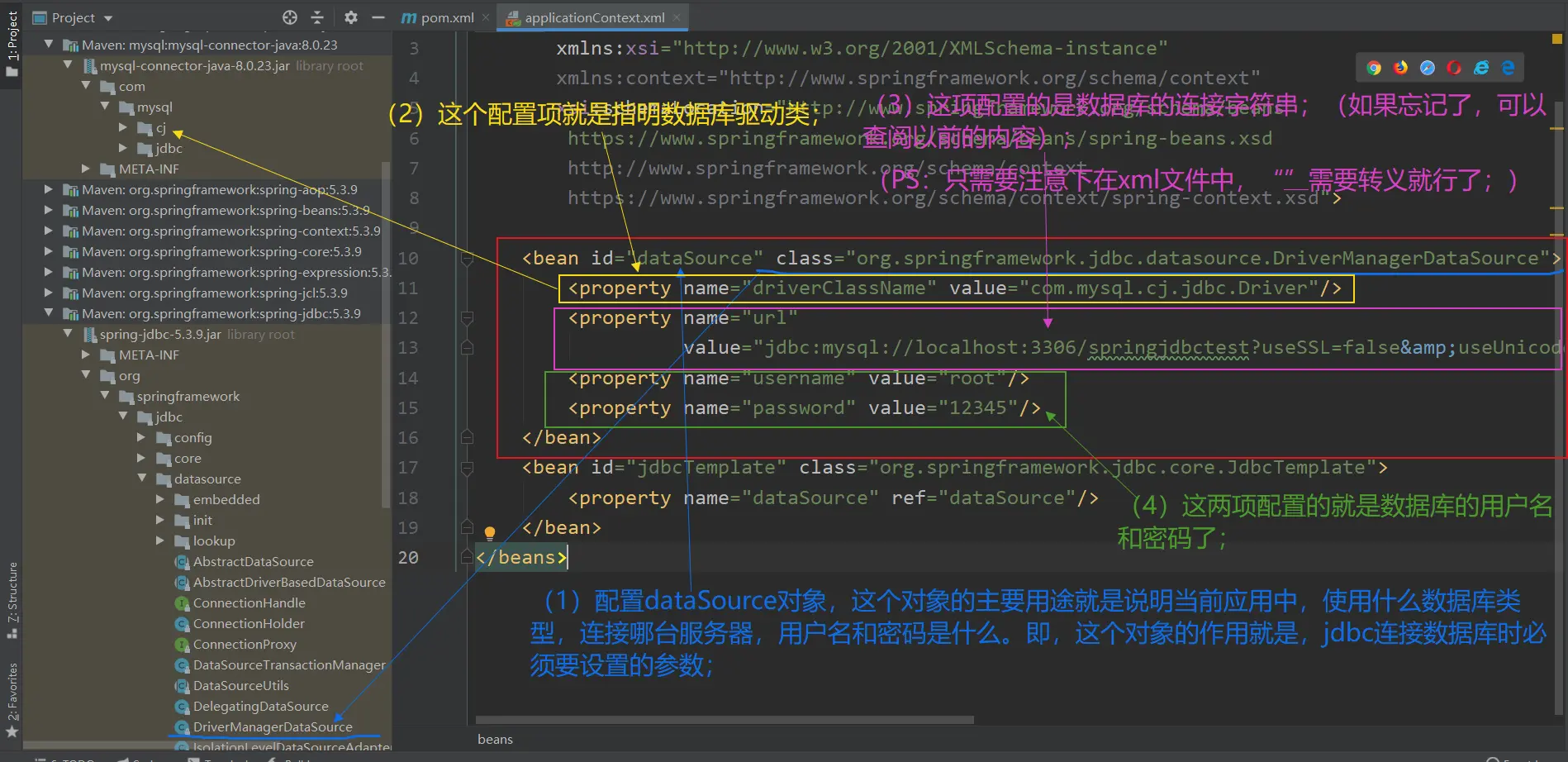Viewport: 1568px width, 762px height.
Task: Open file in Opera browser icon
Action: [1454, 68]
